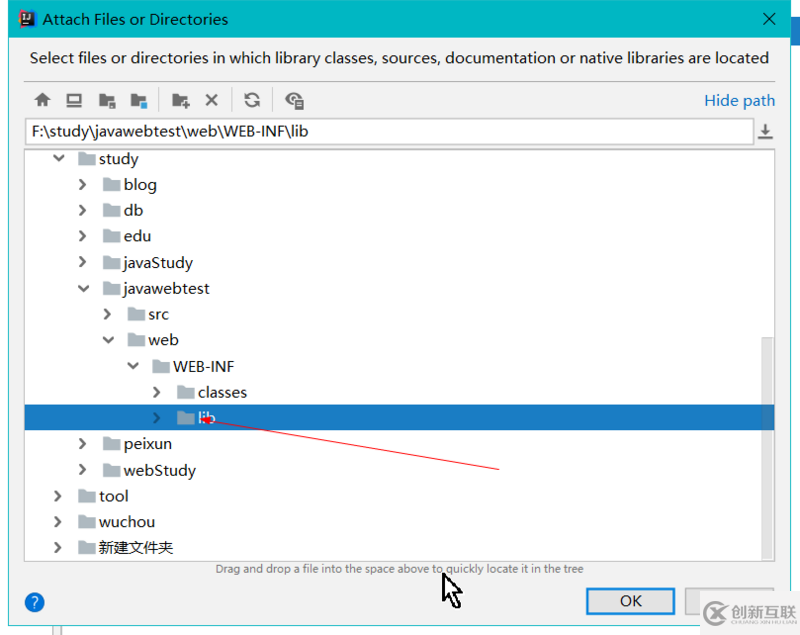Close the Attach Files dialog
Image resolution: width=800 pixels, height=635 pixels.
pos(769,19)
